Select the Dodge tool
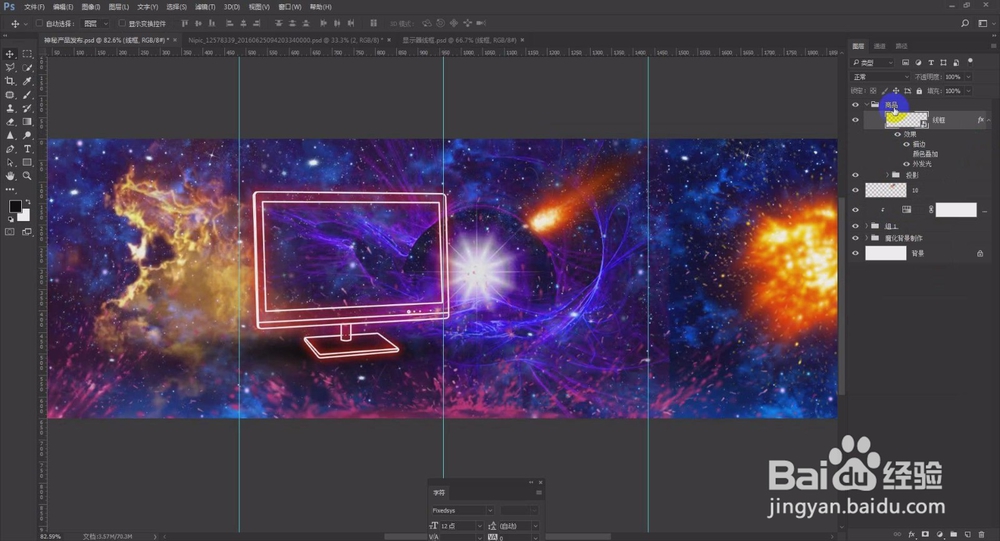The height and width of the screenshot is (541, 1000). pos(27,135)
